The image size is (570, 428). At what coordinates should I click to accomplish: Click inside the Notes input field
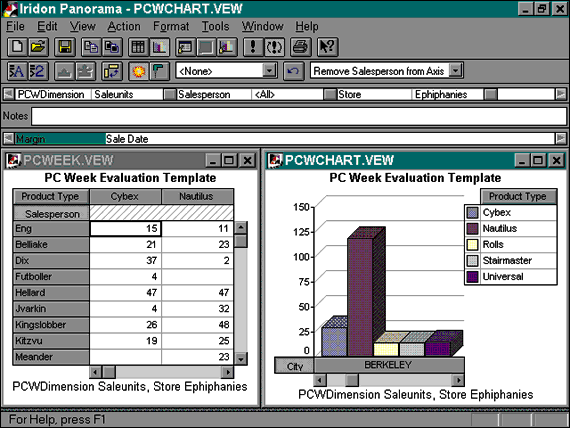pos(298,116)
